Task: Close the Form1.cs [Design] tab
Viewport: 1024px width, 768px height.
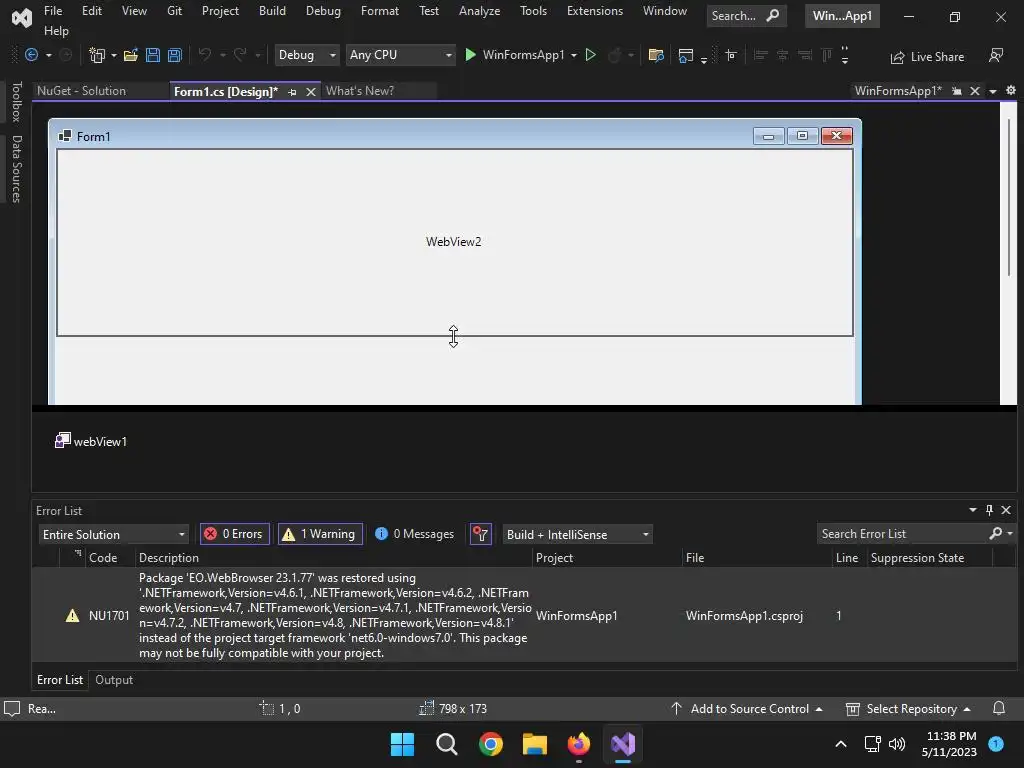Action: [311, 92]
